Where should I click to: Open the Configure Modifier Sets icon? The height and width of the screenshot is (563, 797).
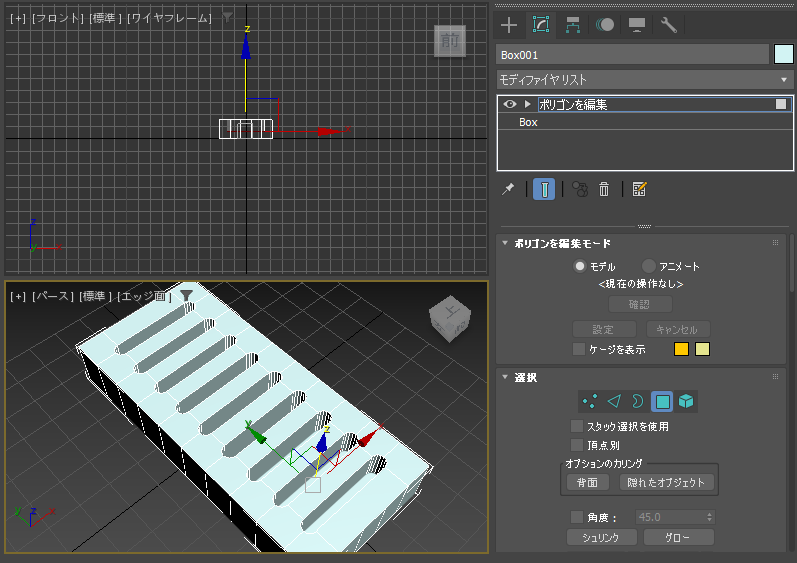pos(639,189)
